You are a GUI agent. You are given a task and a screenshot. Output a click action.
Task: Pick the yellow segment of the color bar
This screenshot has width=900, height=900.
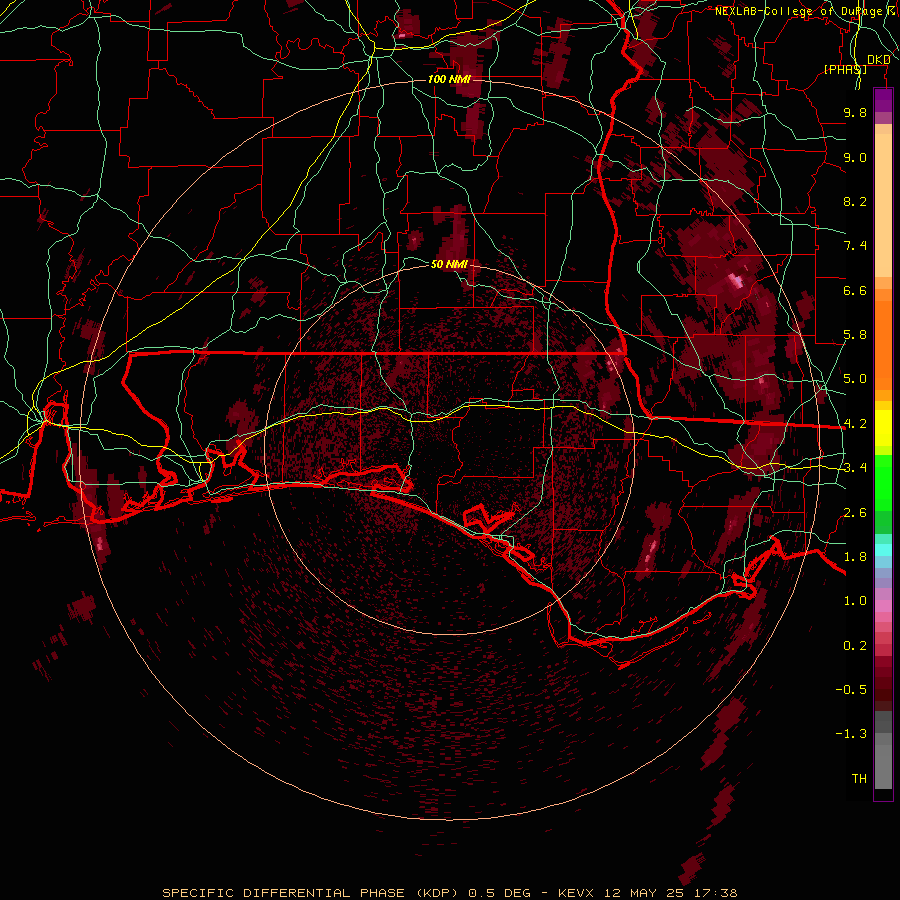(x=883, y=428)
